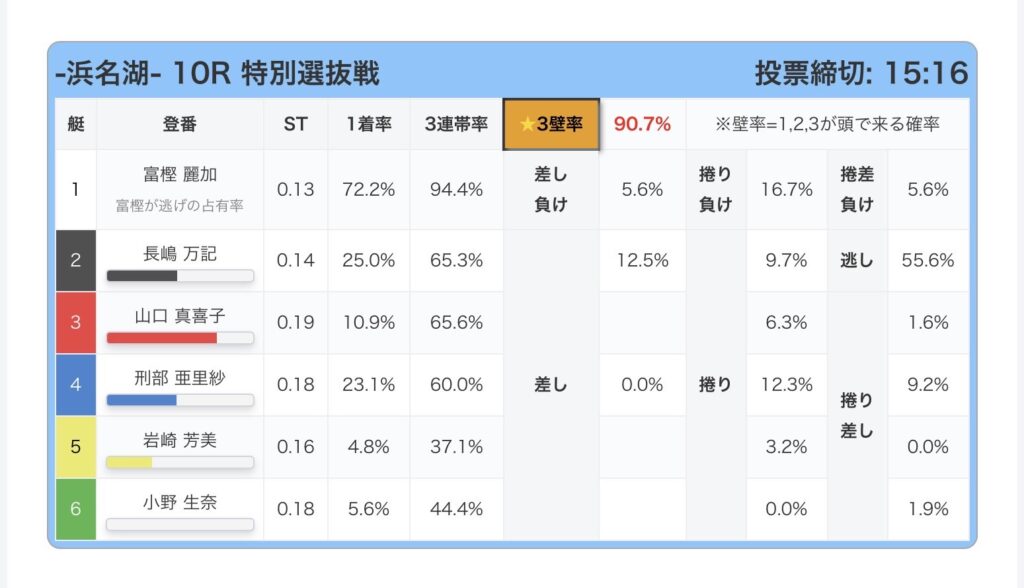
Task: Select black boat number 2 badge
Action: [x=76, y=260]
